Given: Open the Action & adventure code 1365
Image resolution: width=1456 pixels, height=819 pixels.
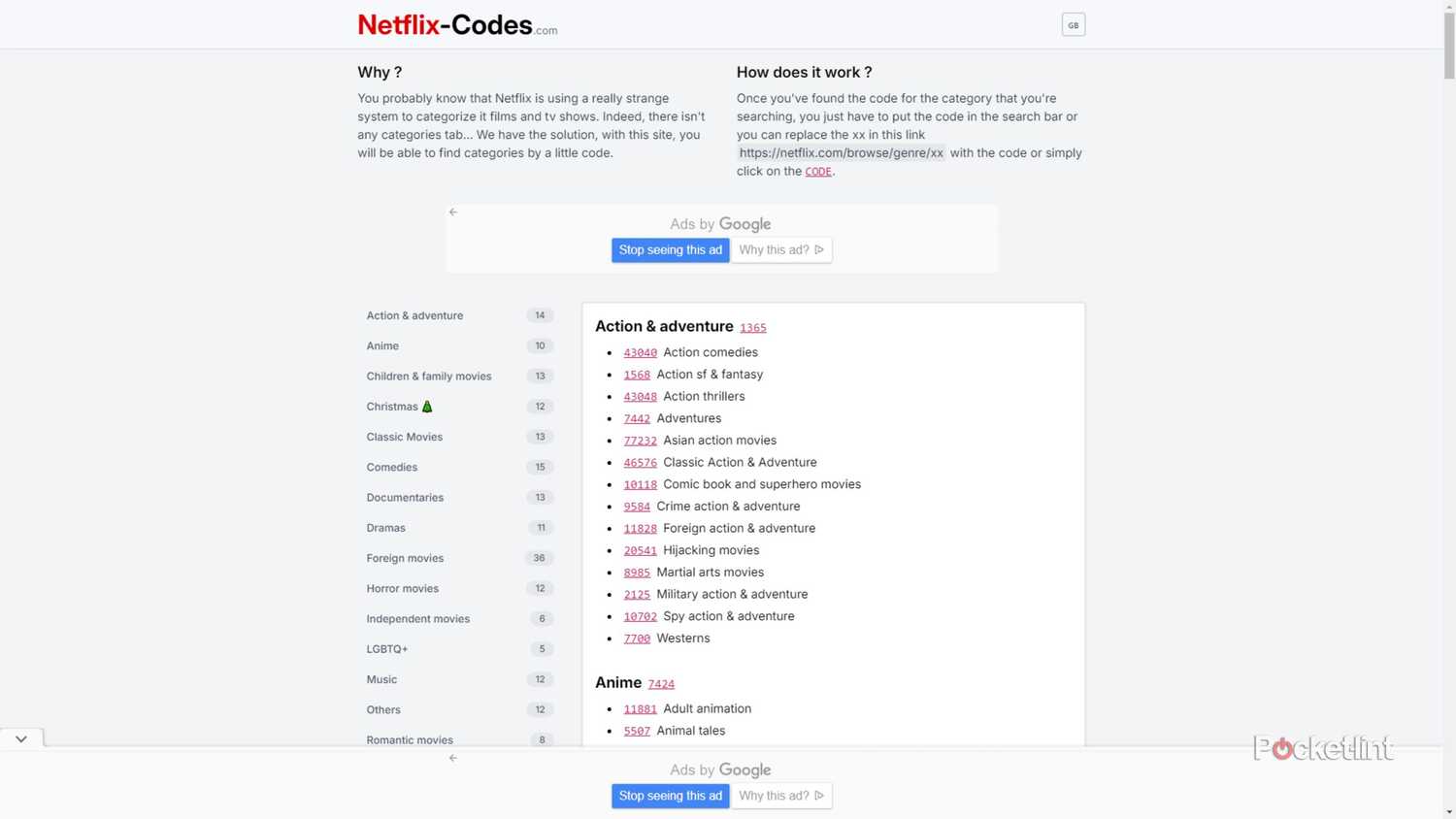Looking at the screenshot, I should coord(752,328).
